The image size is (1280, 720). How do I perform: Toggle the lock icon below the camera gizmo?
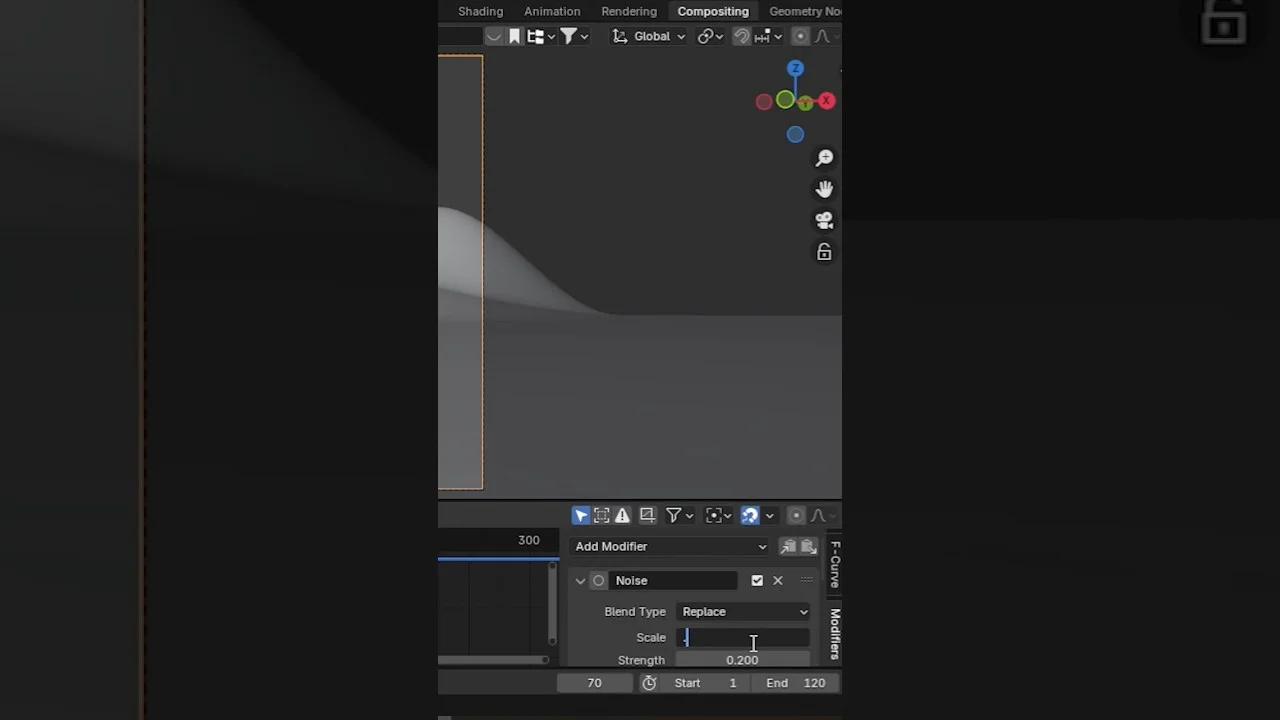pyautogui.click(x=824, y=252)
